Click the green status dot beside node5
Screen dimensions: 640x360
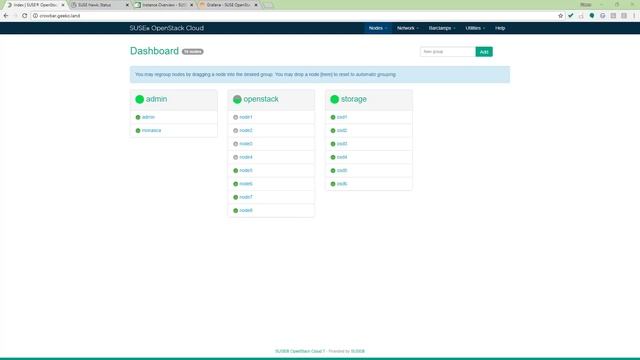point(236,171)
